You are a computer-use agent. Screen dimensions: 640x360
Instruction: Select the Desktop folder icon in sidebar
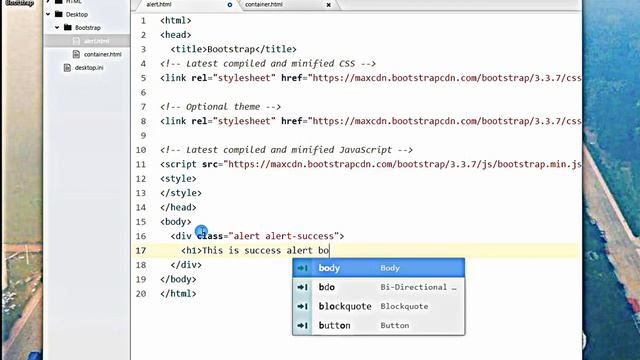[x=59, y=14]
